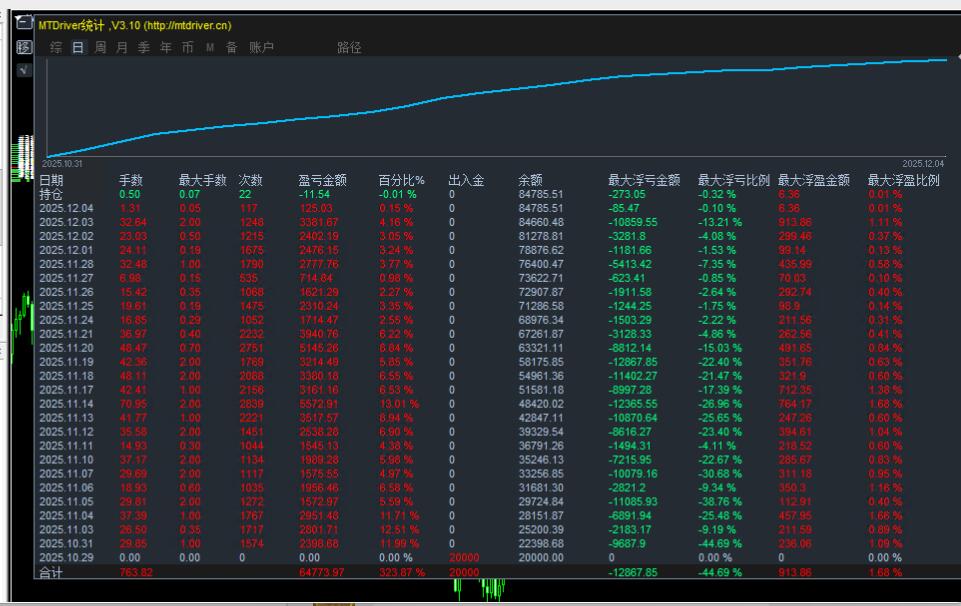
Task: Click the 手数 column header
Action: tap(131, 180)
